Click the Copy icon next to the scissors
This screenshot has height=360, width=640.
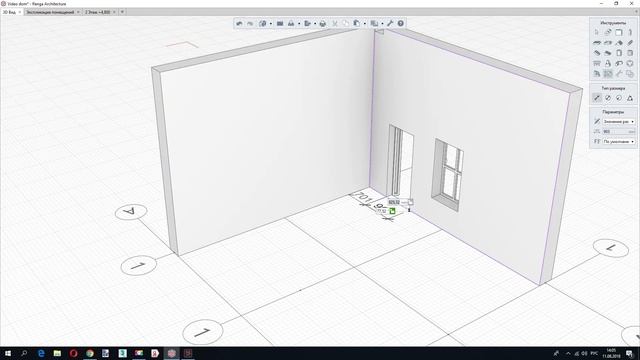(346, 24)
